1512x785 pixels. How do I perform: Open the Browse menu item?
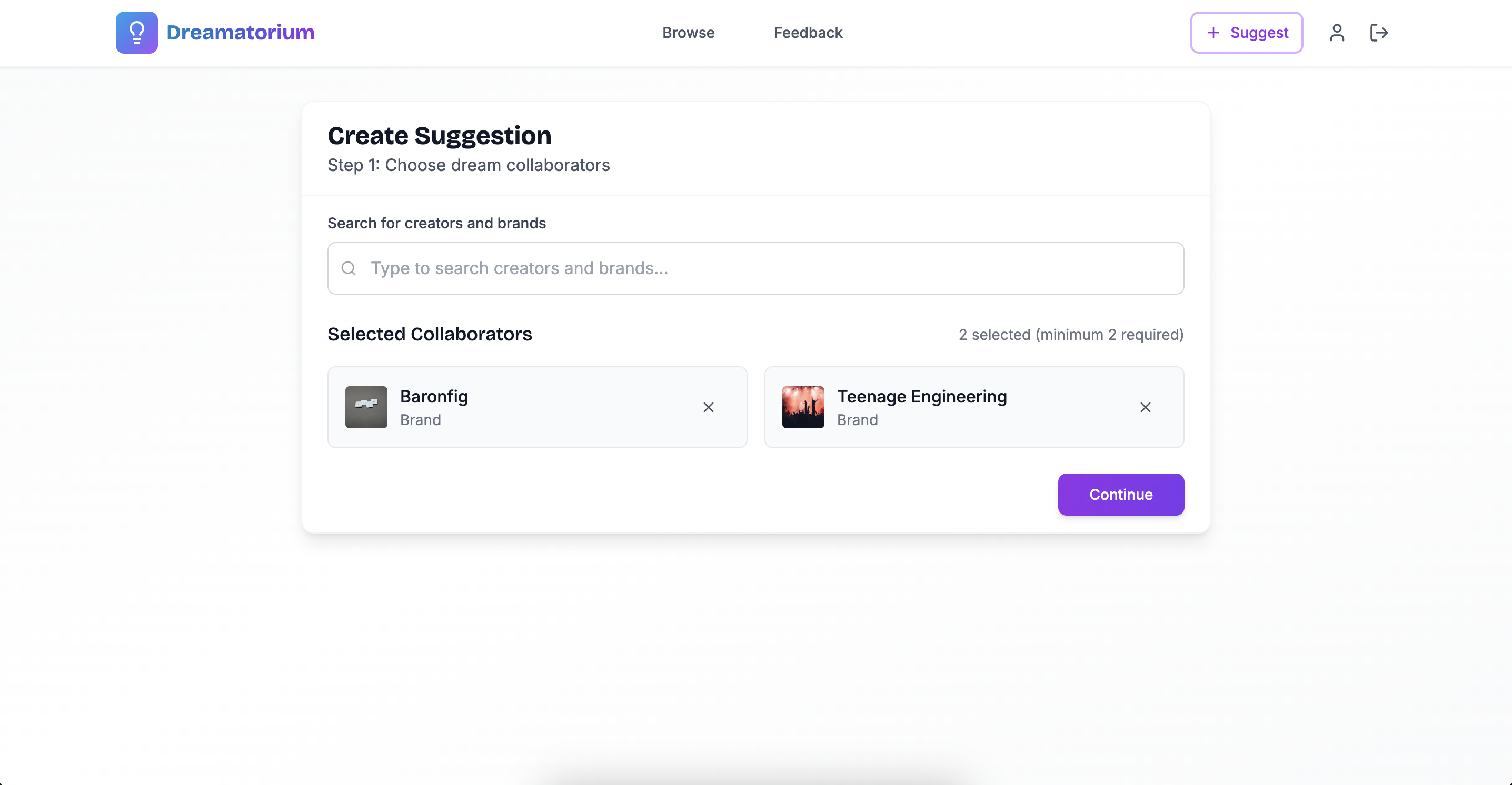(688, 32)
